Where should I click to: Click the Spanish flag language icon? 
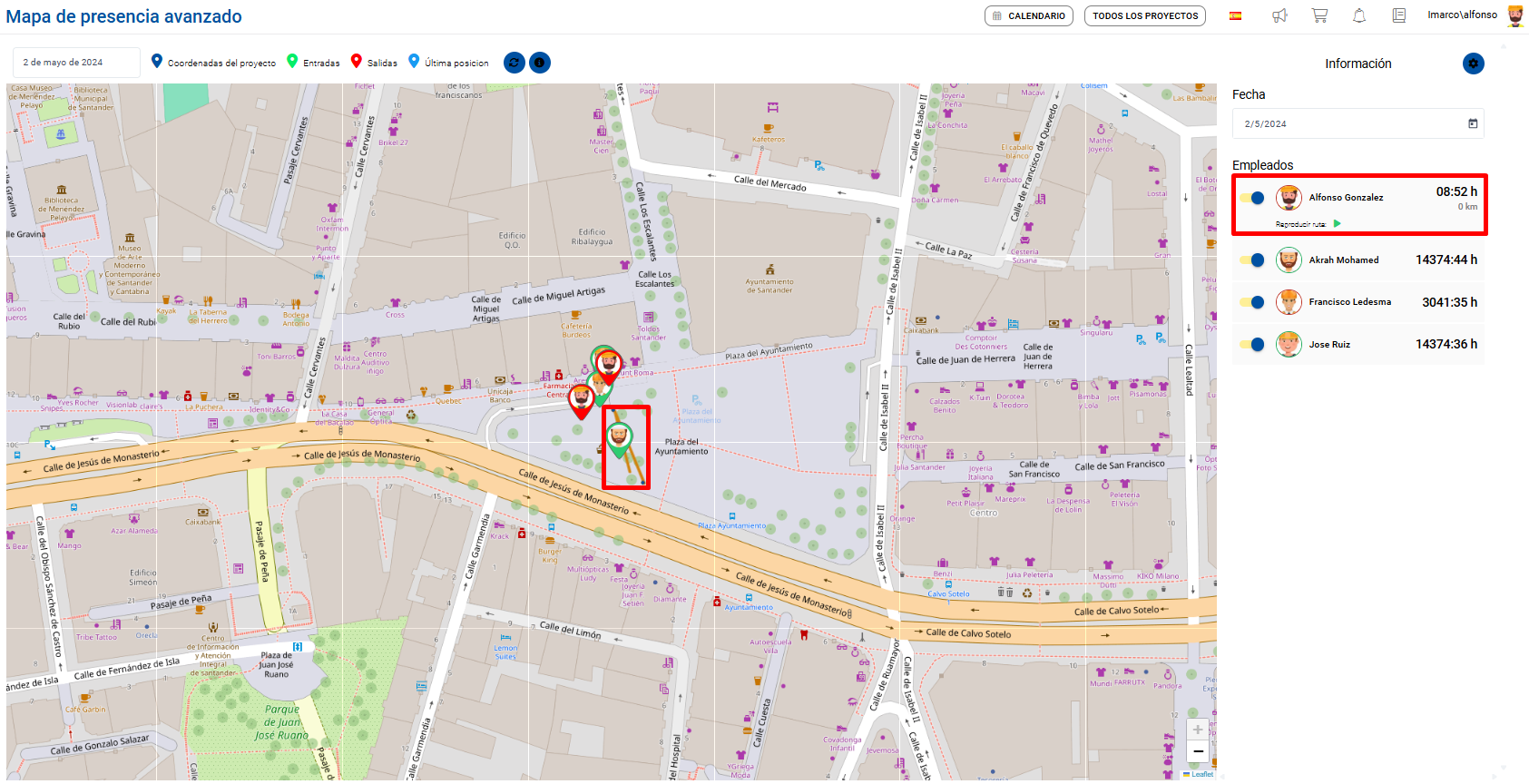[x=1235, y=15]
